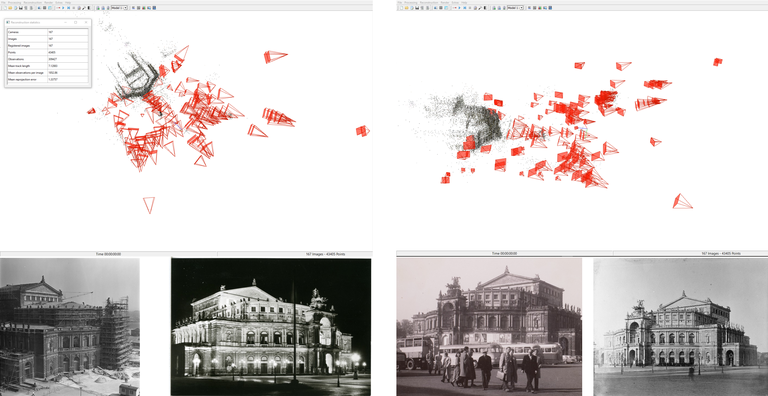768x396 pixels.
Task: Open the Reconstruction menu in left window
Action: point(33,2)
